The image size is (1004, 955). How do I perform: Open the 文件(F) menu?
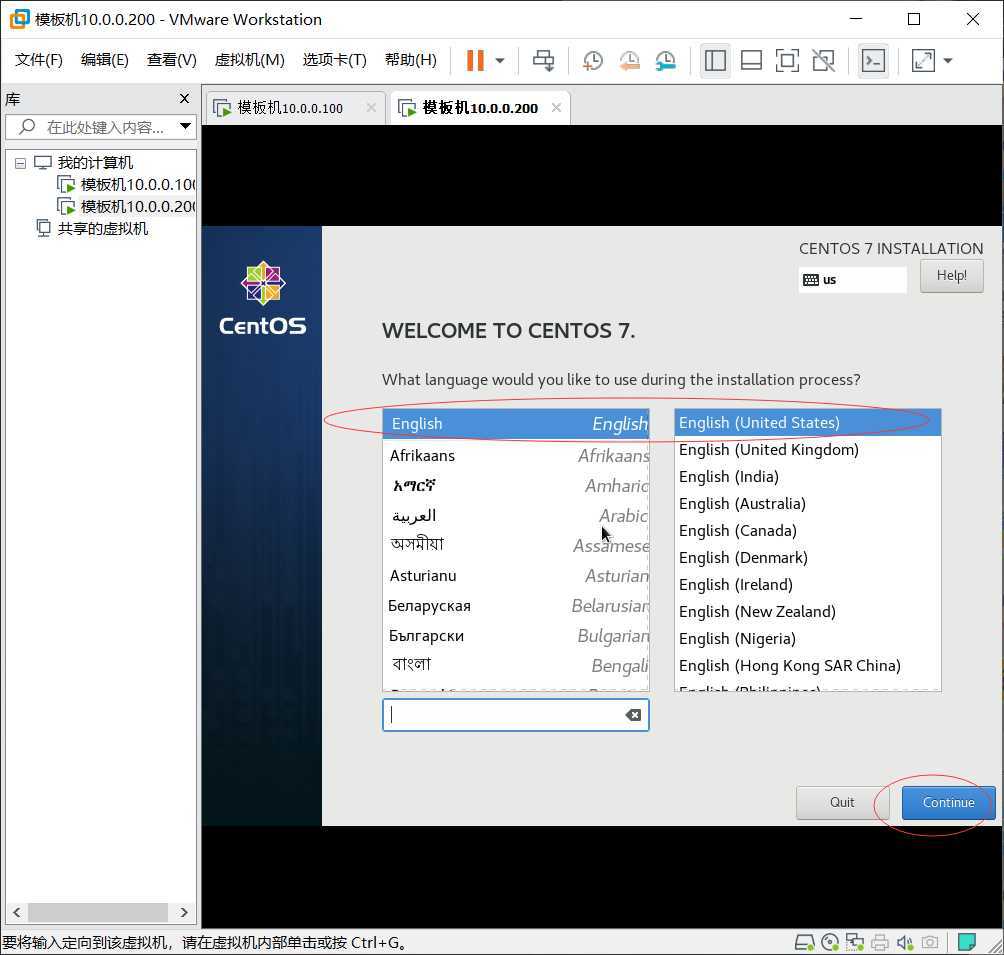click(39, 60)
